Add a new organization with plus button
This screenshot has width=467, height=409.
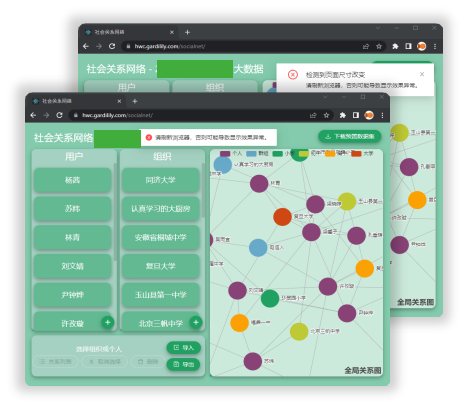point(196,322)
